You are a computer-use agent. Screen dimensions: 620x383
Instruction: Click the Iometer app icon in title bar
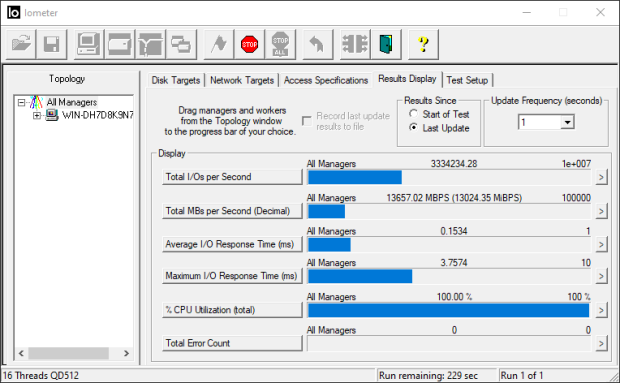tap(13, 13)
